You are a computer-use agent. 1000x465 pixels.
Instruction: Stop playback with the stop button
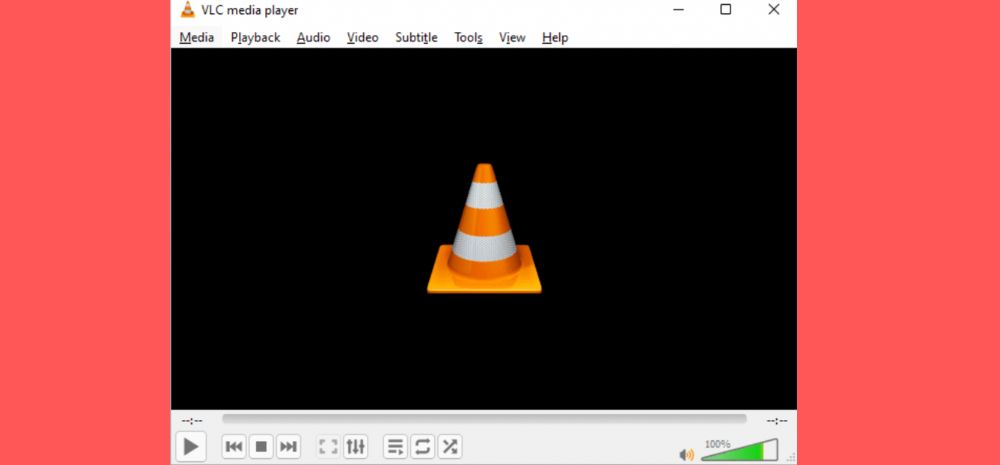click(261, 447)
